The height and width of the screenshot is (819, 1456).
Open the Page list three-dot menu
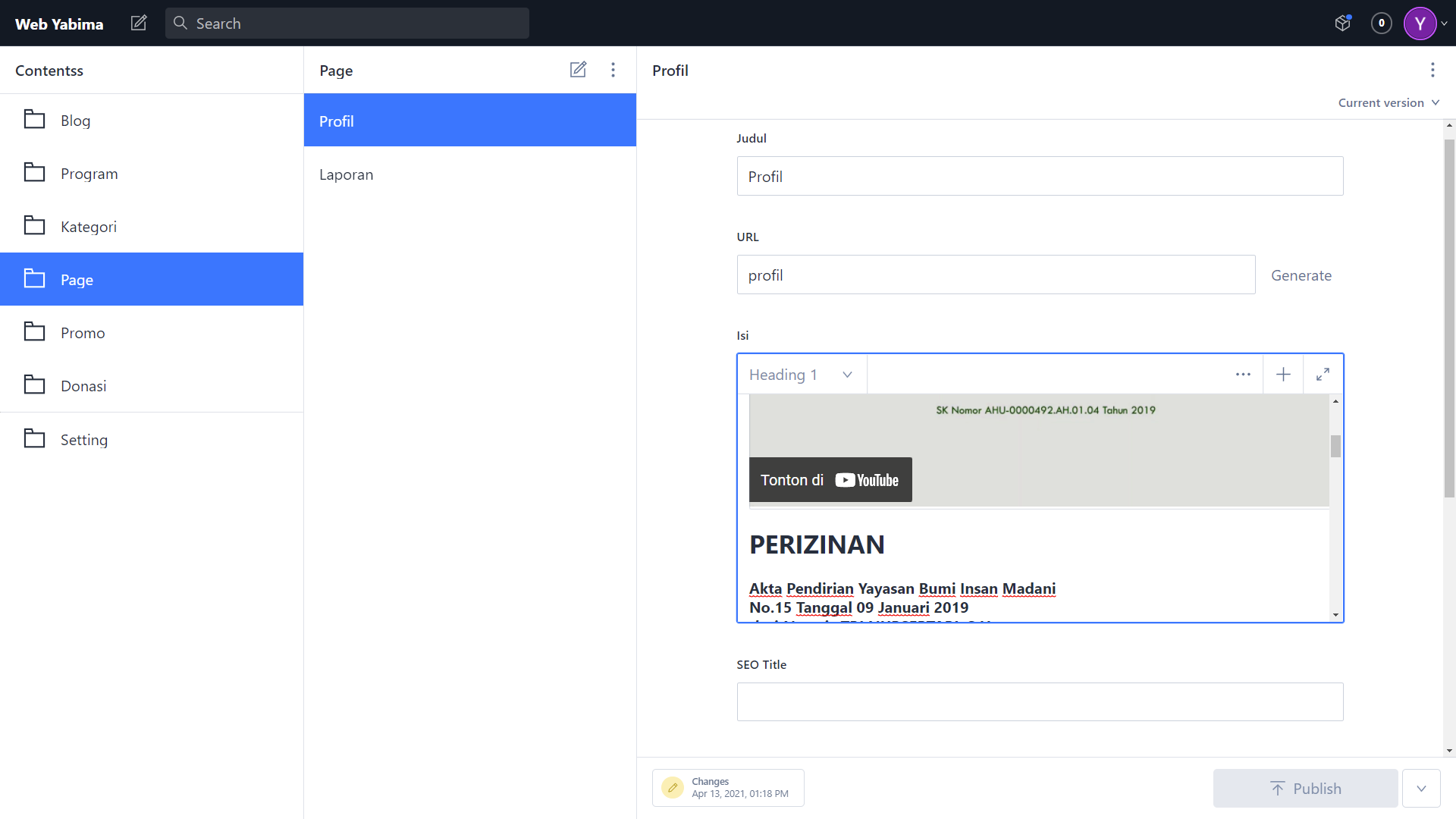click(x=613, y=70)
